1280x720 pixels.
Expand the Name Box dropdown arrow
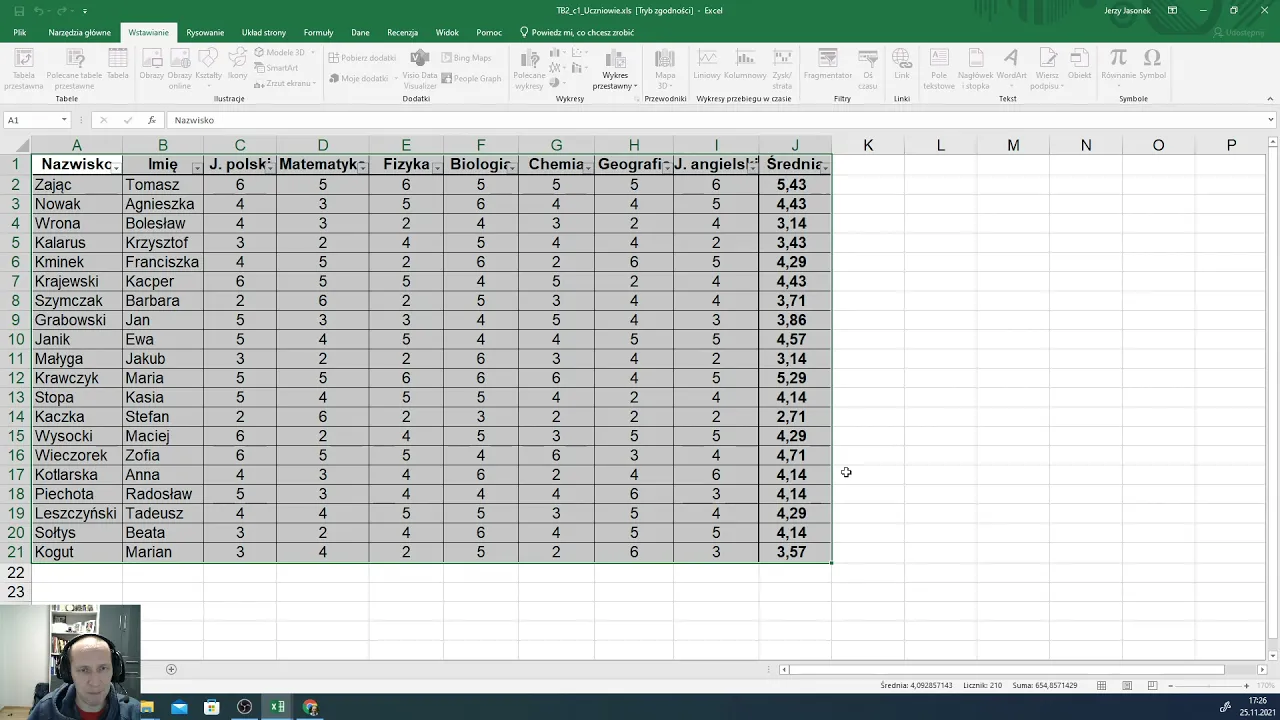[x=64, y=120]
